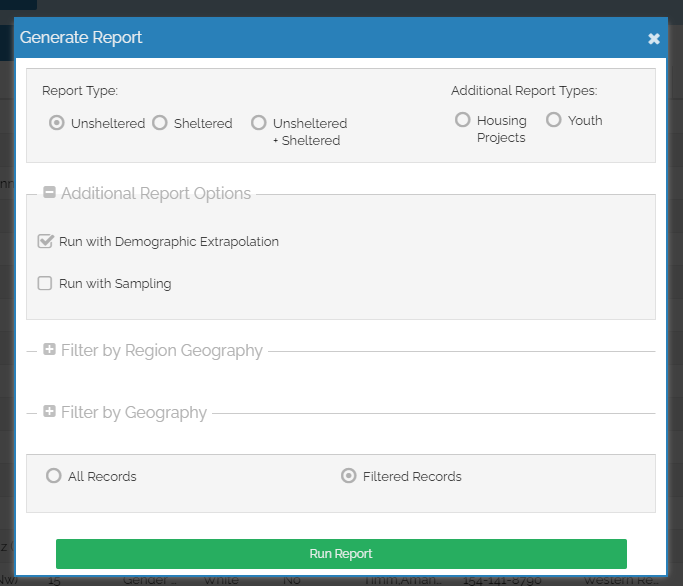
Task: Close the Generate Report dialog
Action: 654,39
